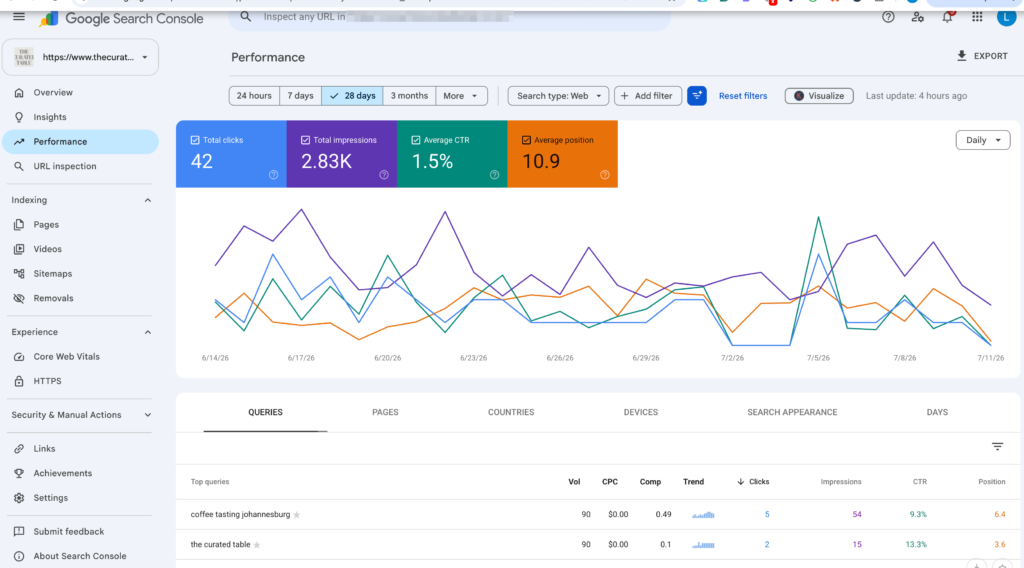Screen dimensions: 1024x568
Task: Click the Add filter button
Action: click(x=648, y=96)
